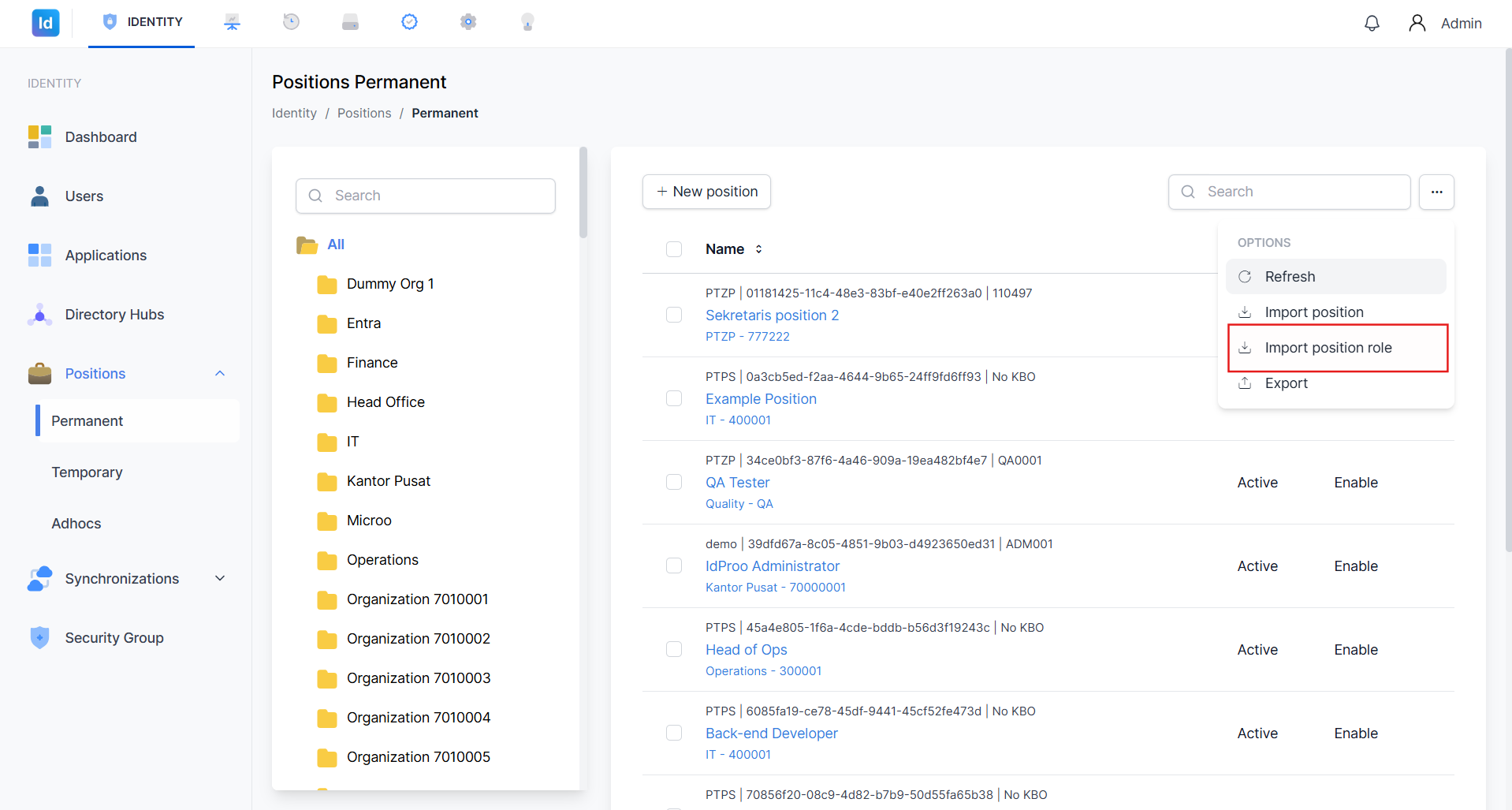Open the QA Tester link

tap(737, 483)
